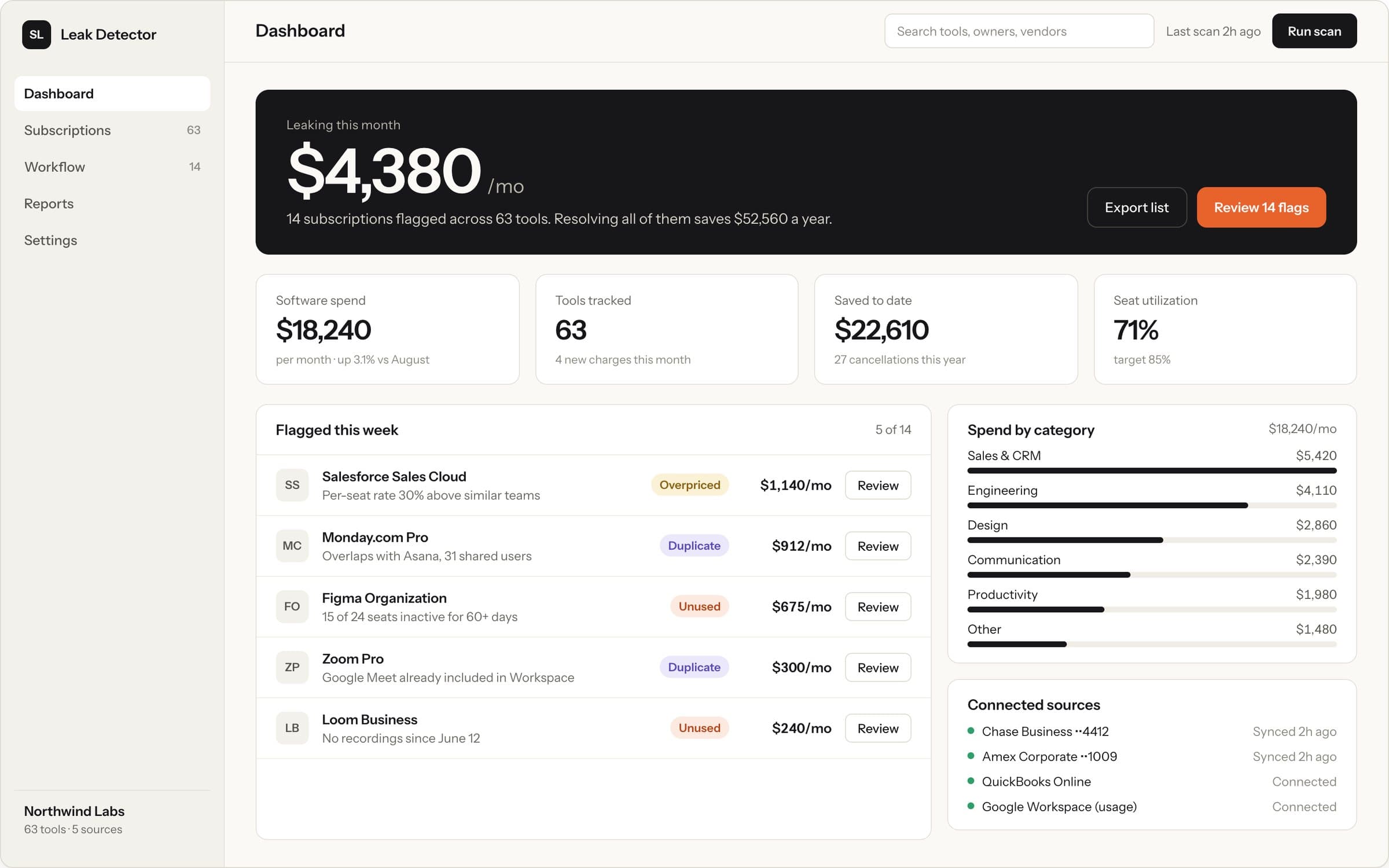
Task: Click the Chase Business ··4412 source
Action: coord(1045,731)
